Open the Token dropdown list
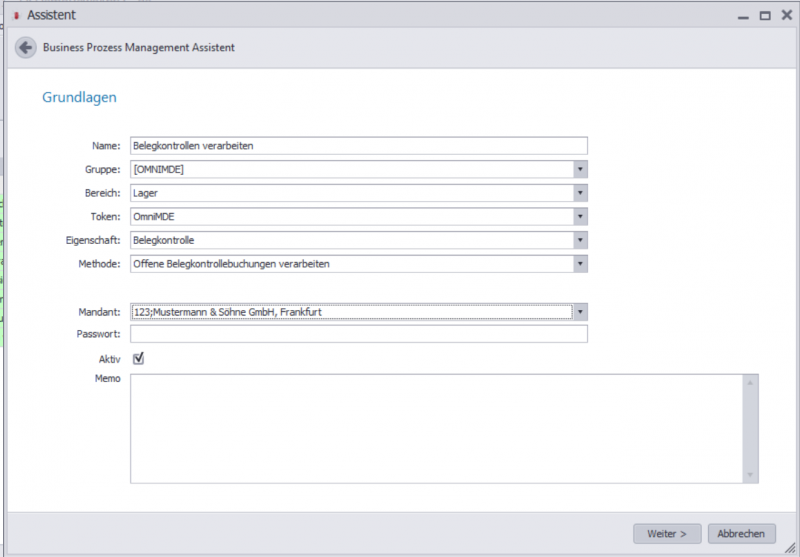This screenshot has height=557, width=800. coord(580,217)
